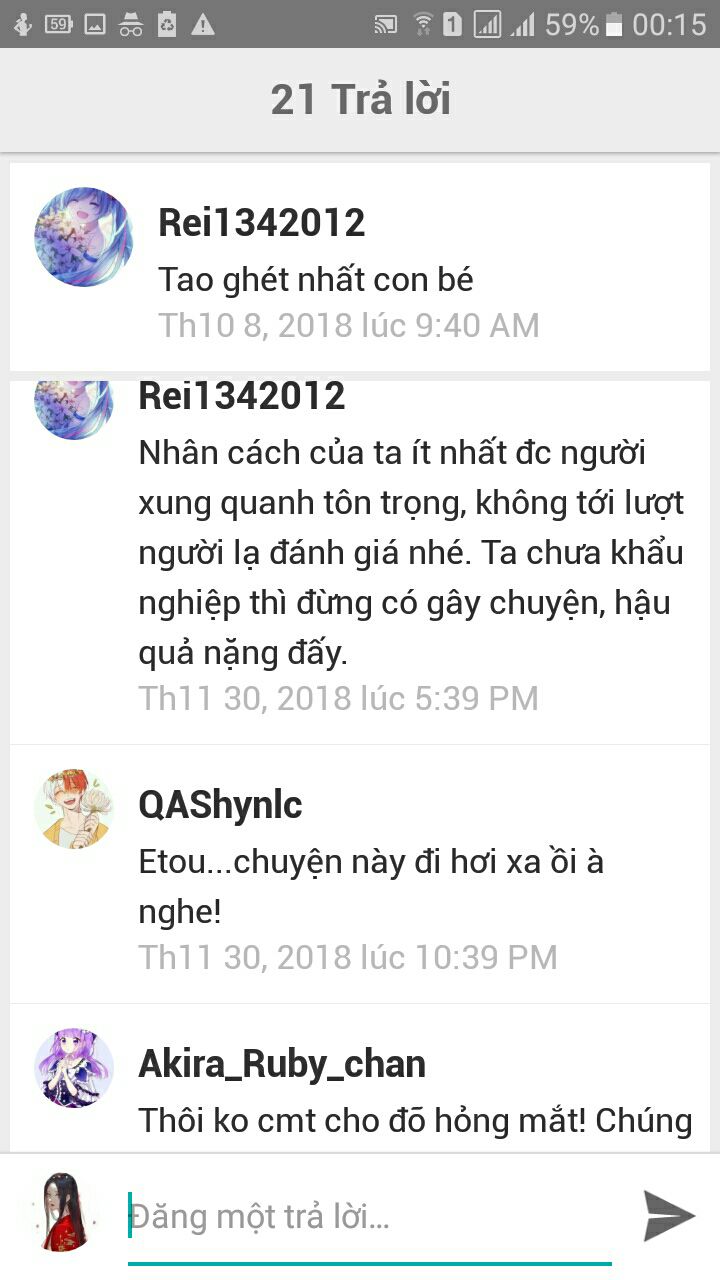Tap the incognito hat-glasses notification icon
This screenshot has height=1280, width=720.
click(x=131, y=24)
